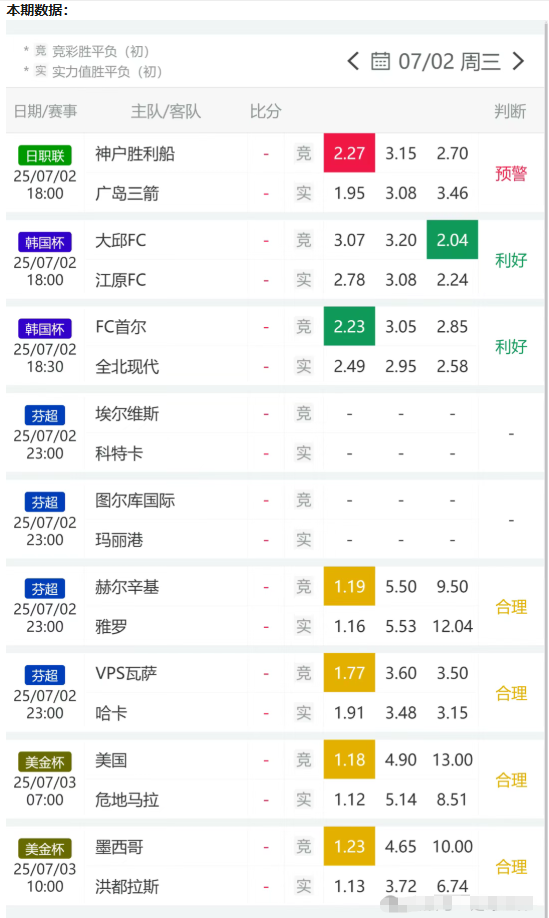Click the 韩国杯 badge for 大邱FC match

click(x=45, y=242)
